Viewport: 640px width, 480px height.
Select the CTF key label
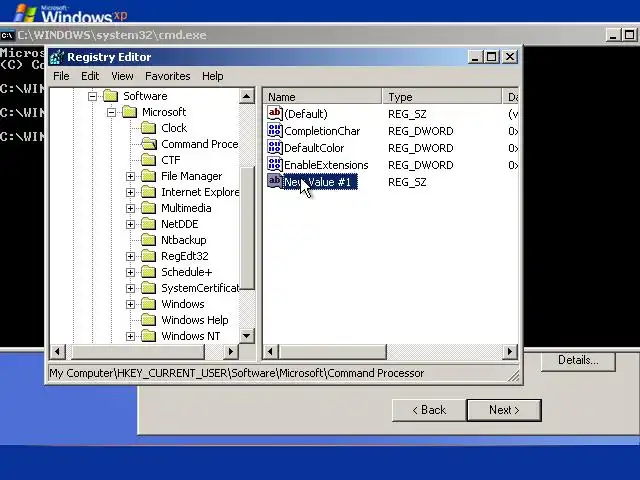click(x=171, y=160)
